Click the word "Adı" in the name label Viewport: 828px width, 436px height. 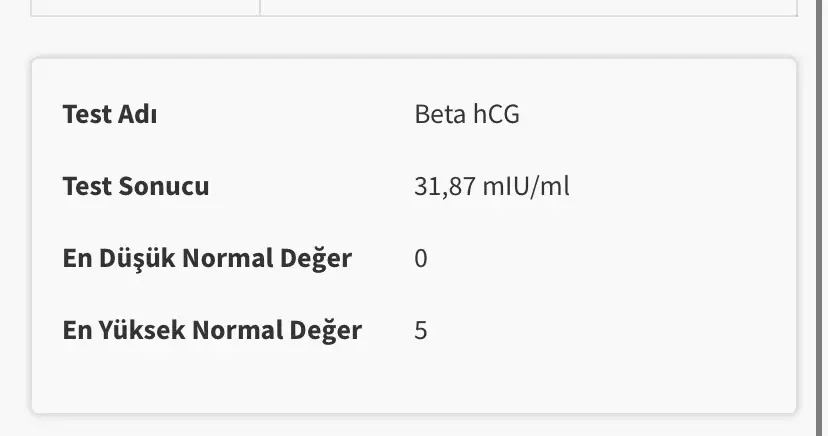[139, 114]
